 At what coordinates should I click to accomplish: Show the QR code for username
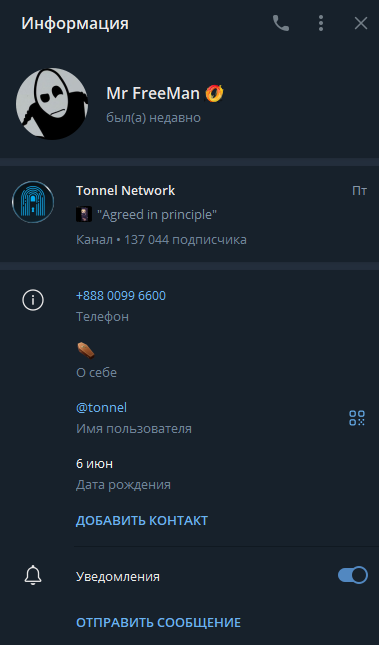357,418
